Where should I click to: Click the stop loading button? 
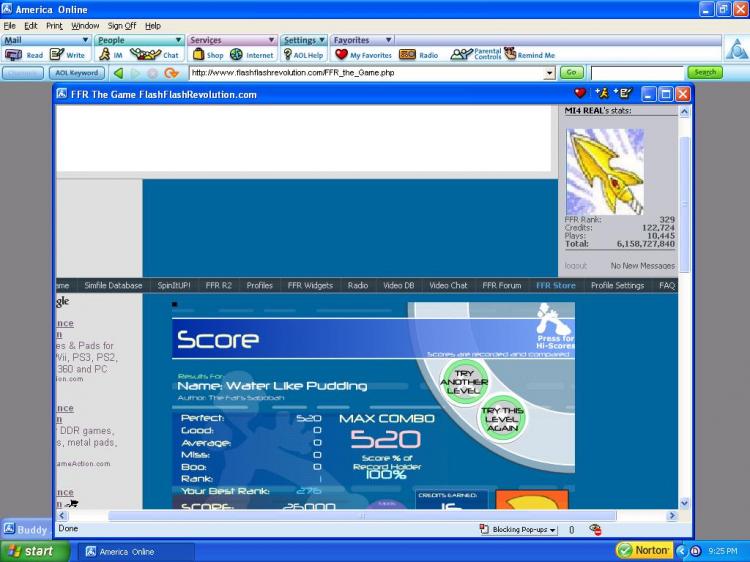click(153, 73)
